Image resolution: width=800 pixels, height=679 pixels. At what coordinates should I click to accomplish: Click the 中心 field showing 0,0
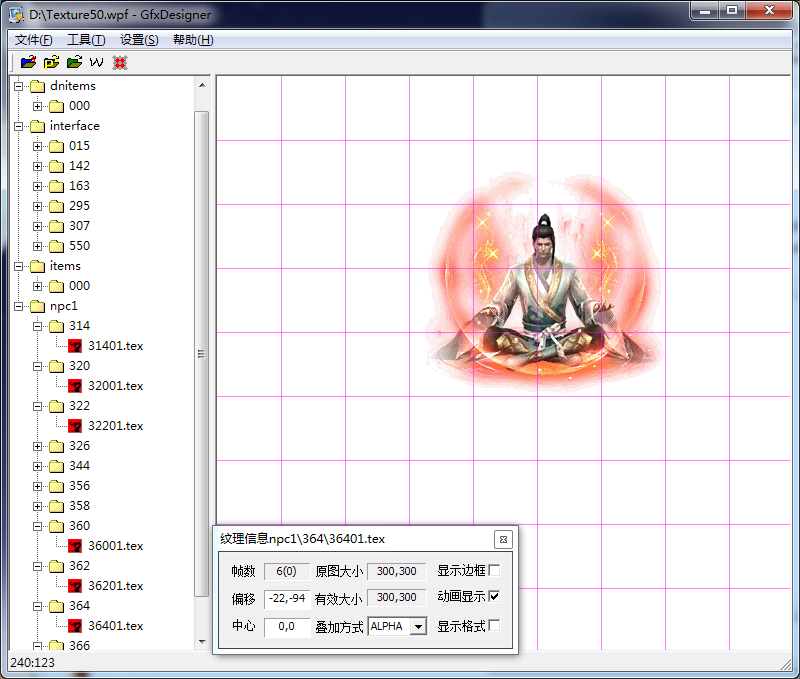[287, 626]
